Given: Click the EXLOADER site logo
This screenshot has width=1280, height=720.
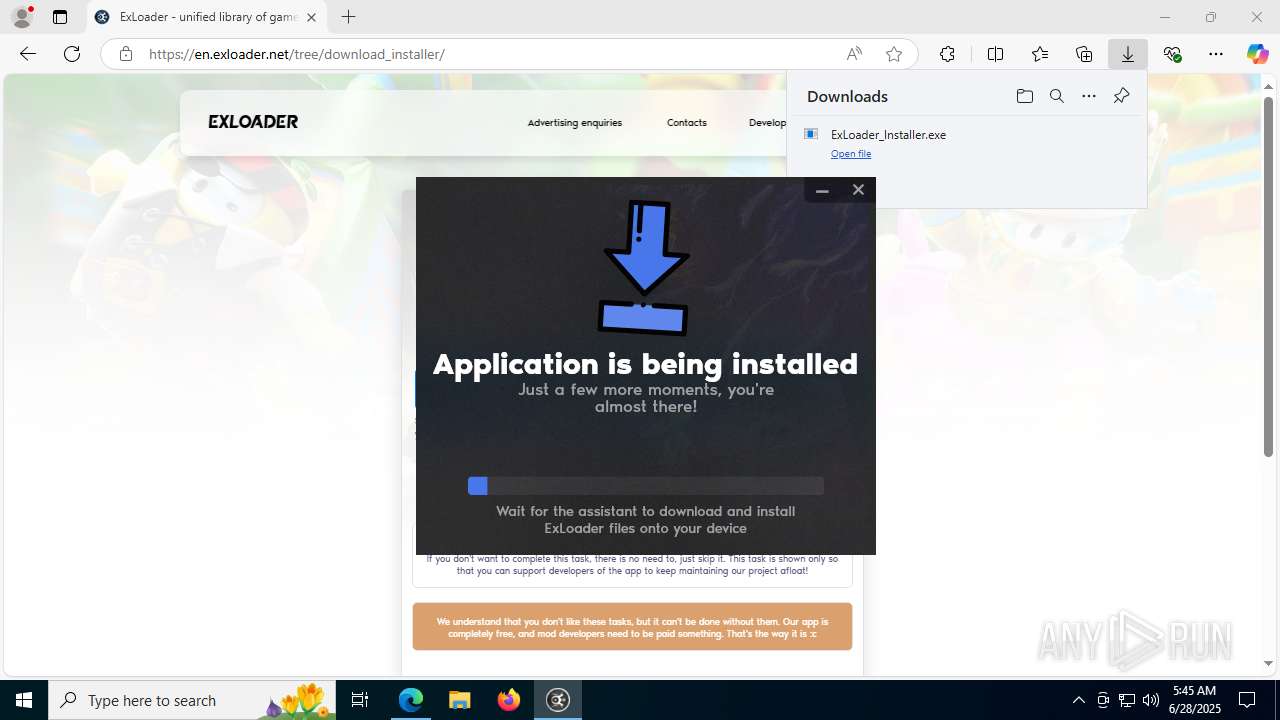Looking at the screenshot, I should 253,122.
